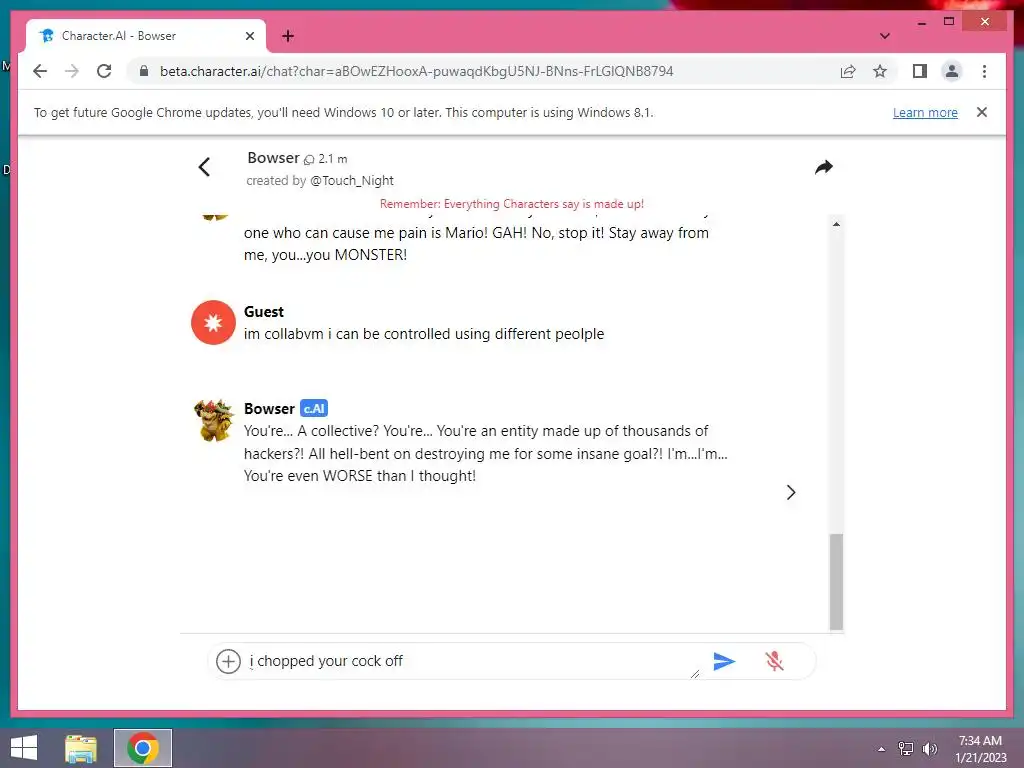Click the Guest username label
Screen dimensions: 1024x768
pos(264,312)
